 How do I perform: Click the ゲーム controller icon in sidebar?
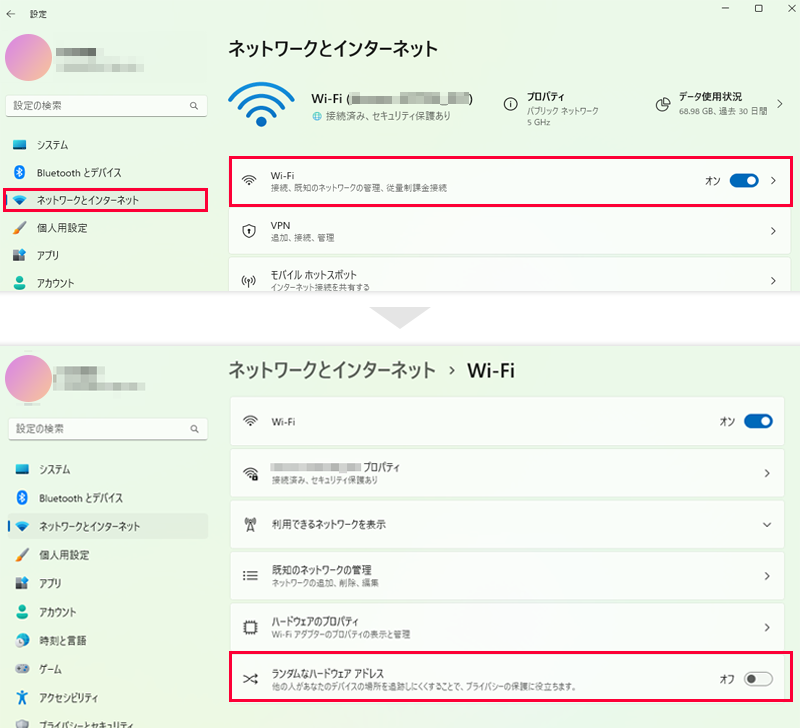click(x=21, y=668)
